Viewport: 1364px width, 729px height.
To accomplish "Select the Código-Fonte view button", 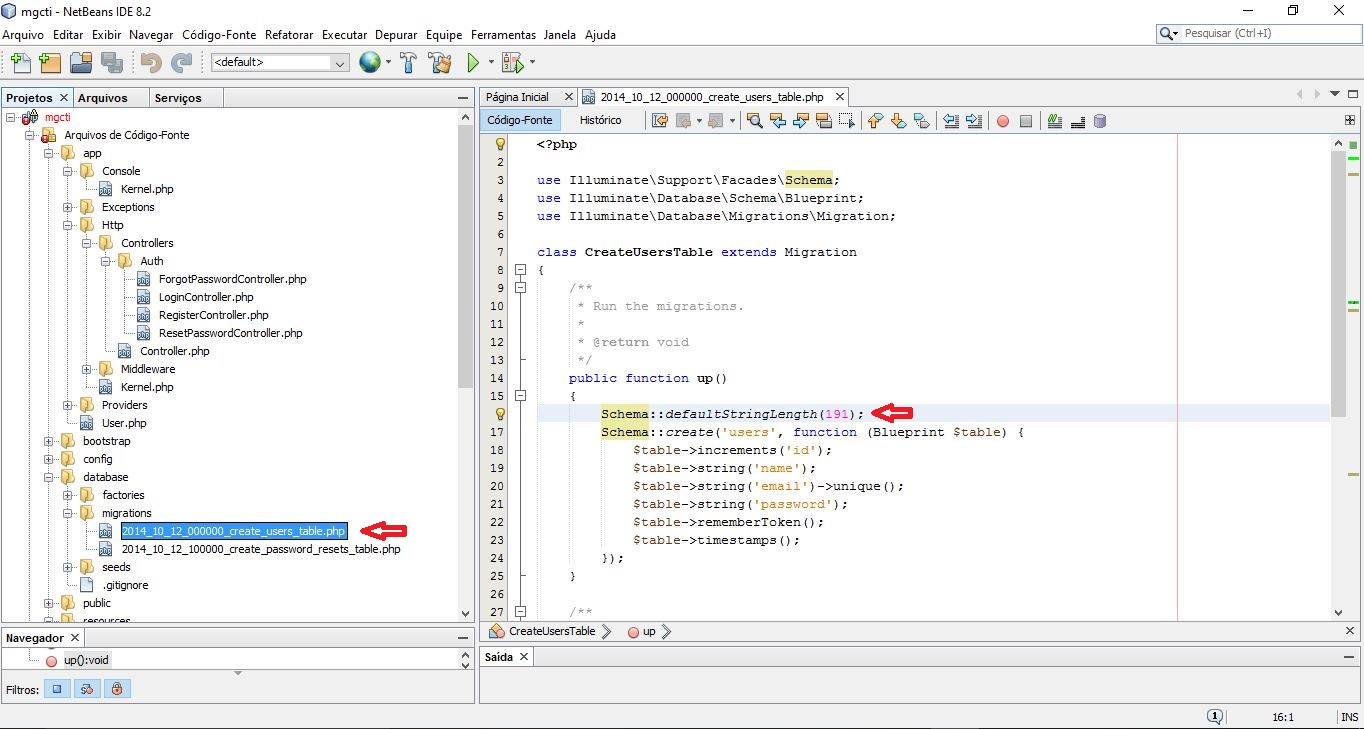I will coord(519,120).
